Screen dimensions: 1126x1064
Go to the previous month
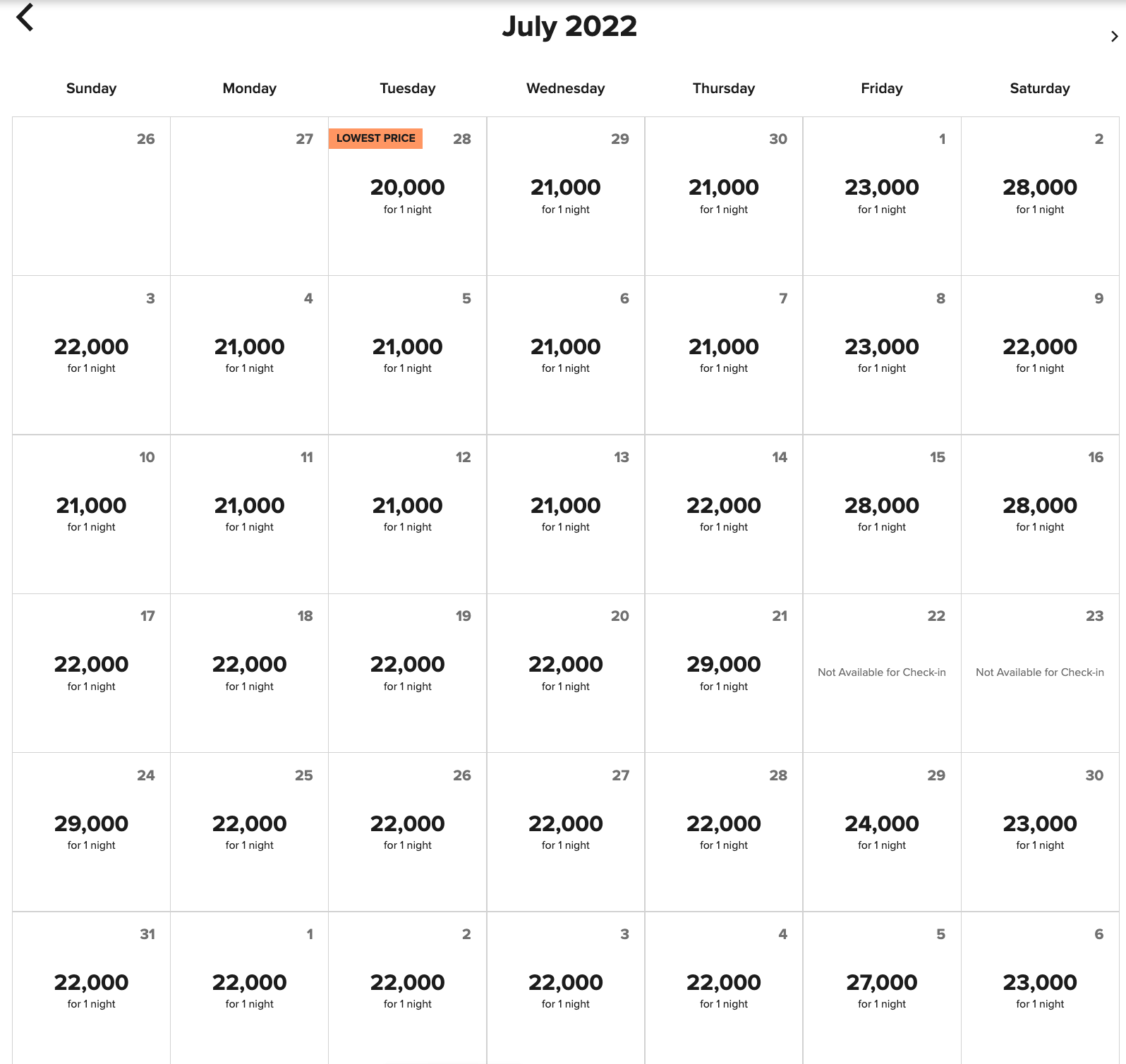click(x=25, y=18)
